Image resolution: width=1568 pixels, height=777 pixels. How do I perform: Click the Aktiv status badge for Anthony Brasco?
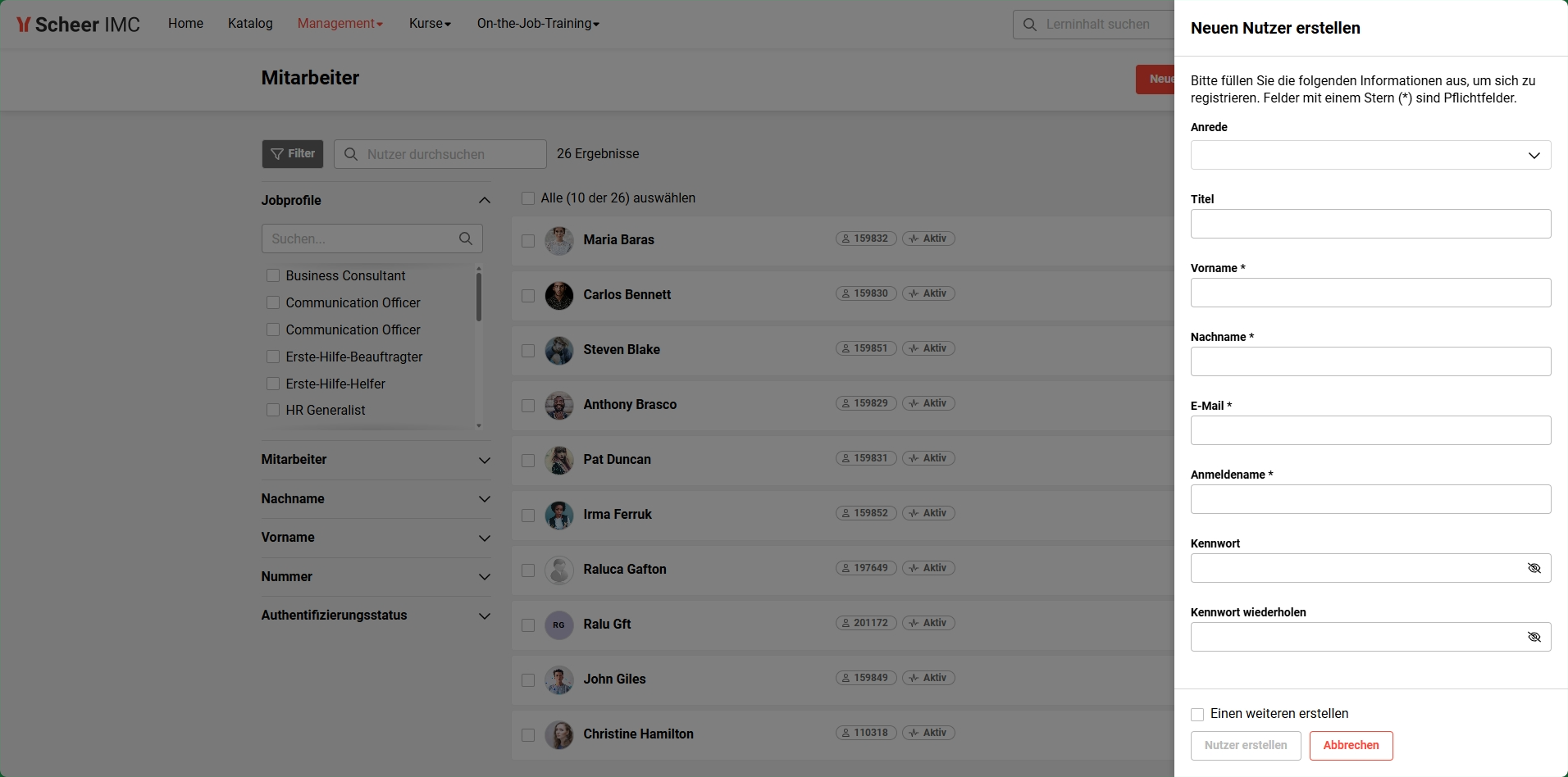click(928, 403)
